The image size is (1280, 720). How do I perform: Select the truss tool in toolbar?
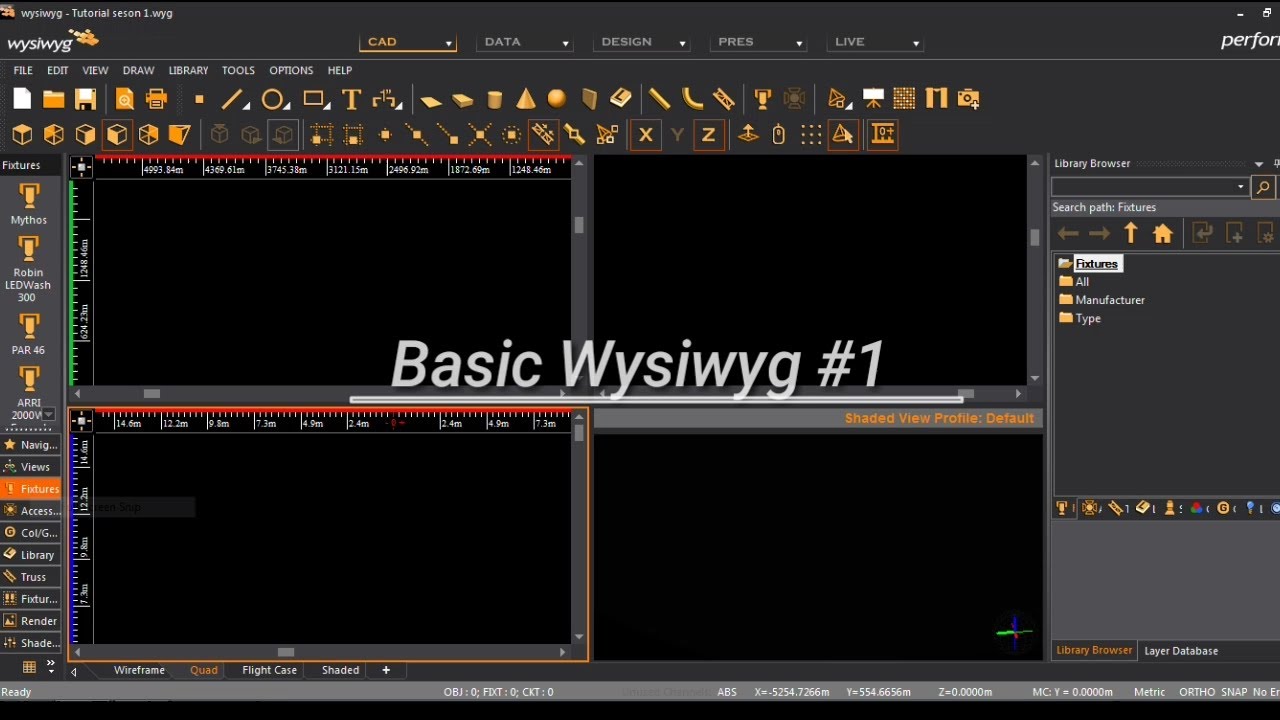click(724, 98)
